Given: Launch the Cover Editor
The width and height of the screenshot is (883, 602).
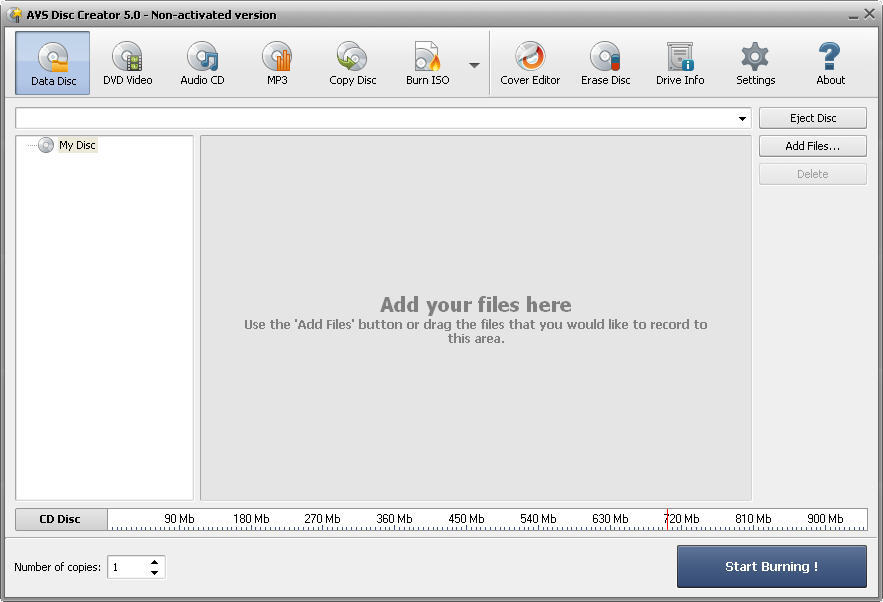Looking at the screenshot, I should (x=529, y=62).
